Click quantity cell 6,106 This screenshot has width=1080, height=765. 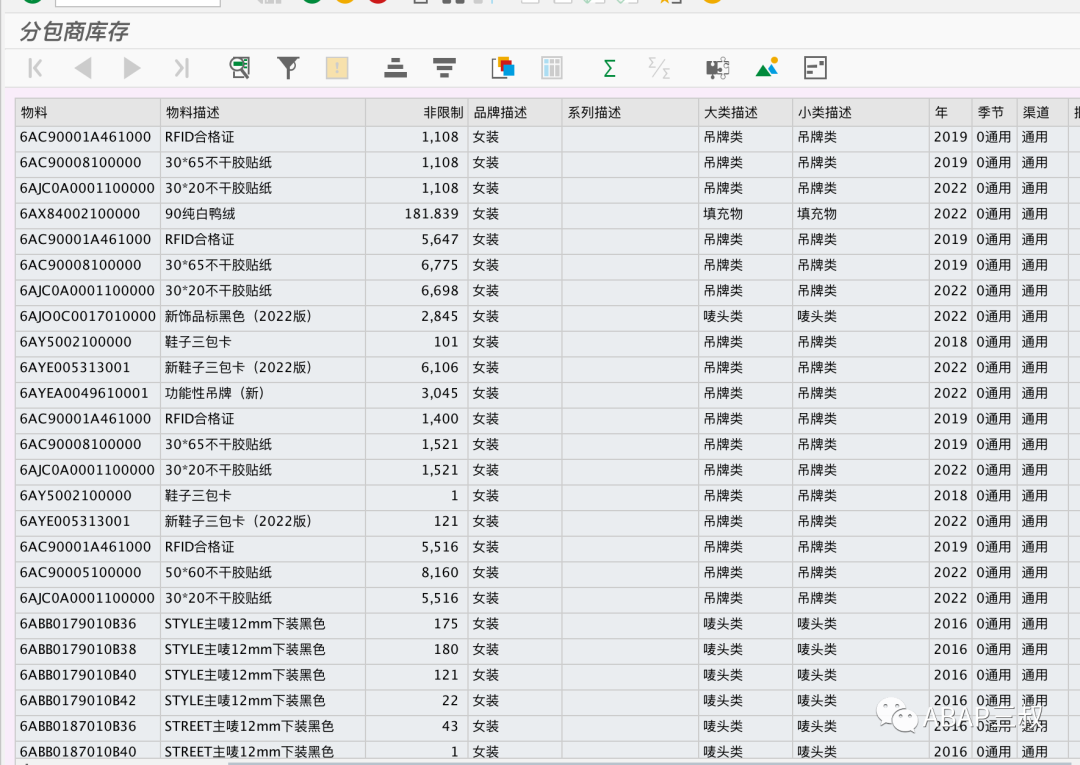tap(417, 368)
